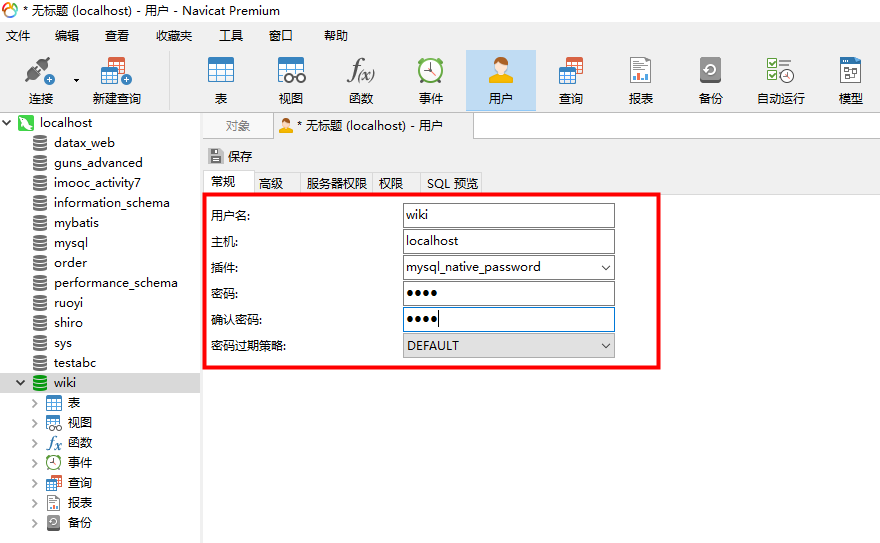880x543 pixels.
Task: Expand the 事件 node under wiki
Action: tap(34, 463)
